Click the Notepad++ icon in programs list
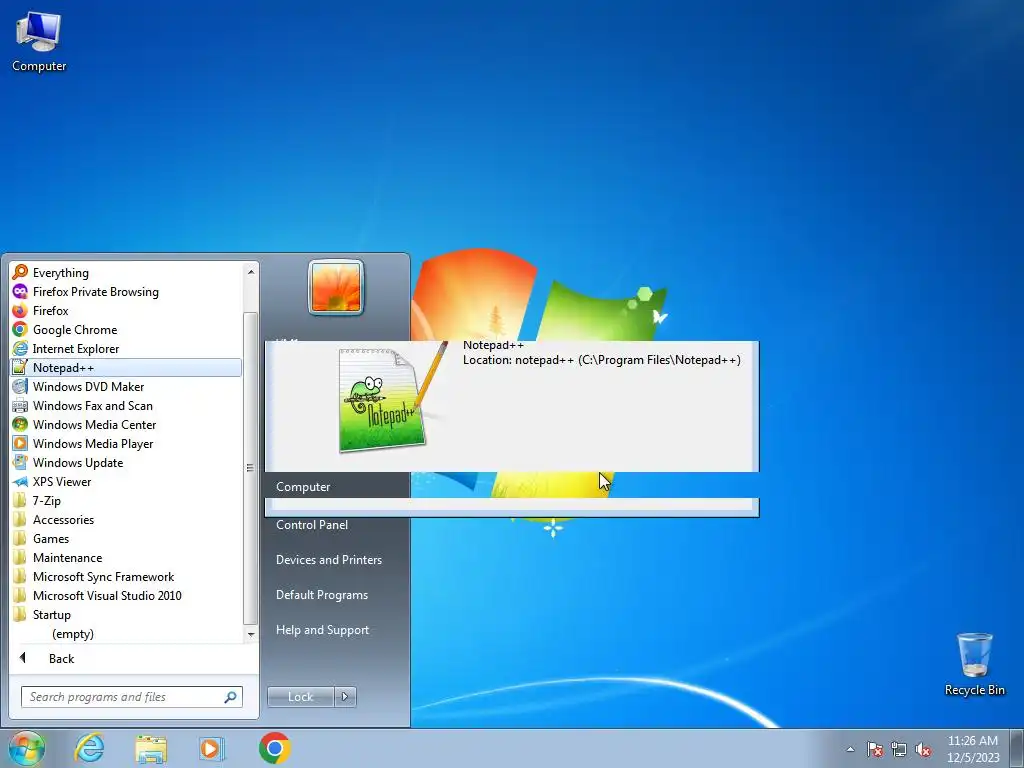 tap(20, 367)
